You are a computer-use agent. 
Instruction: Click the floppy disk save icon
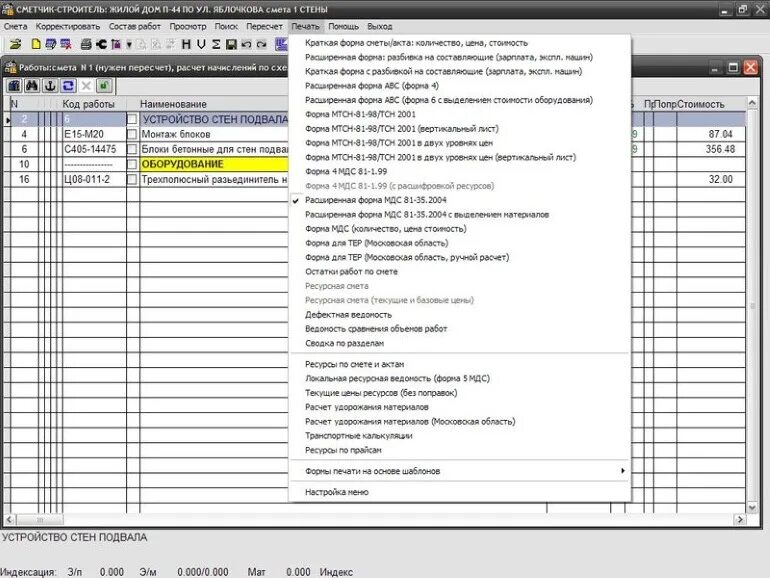coord(231,45)
